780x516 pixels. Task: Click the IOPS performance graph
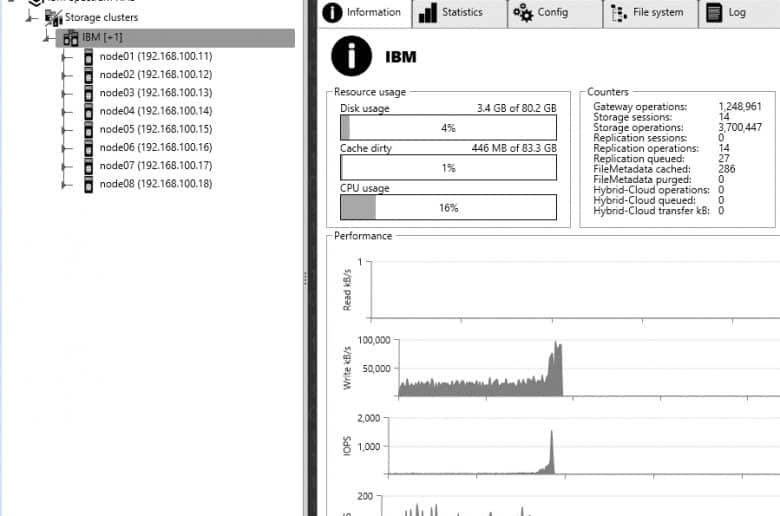pyautogui.click(x=584, y=446)
